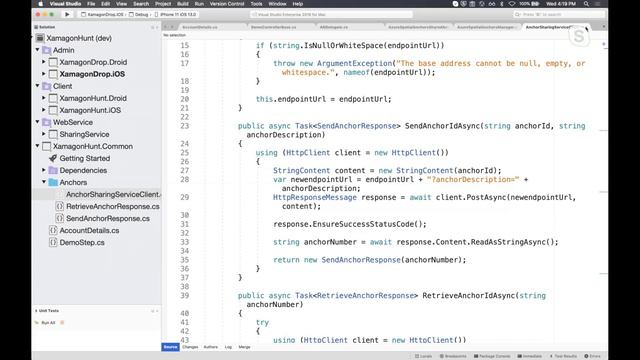The height and width of the screenshot is (360, 640).
Task: Expand the Dependencies folder
Action: coord(44,170)
